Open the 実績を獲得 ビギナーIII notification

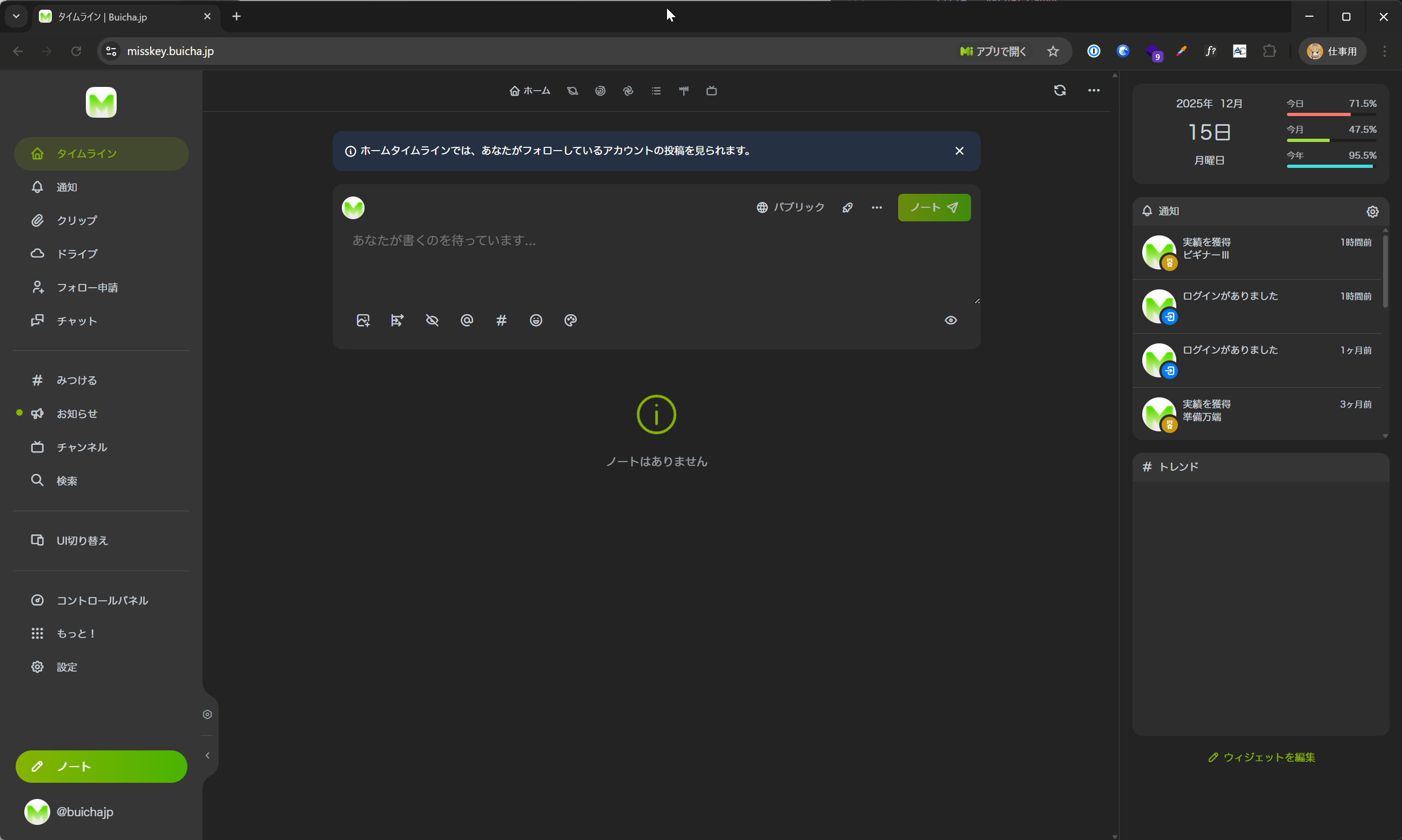pos(1257,253)
